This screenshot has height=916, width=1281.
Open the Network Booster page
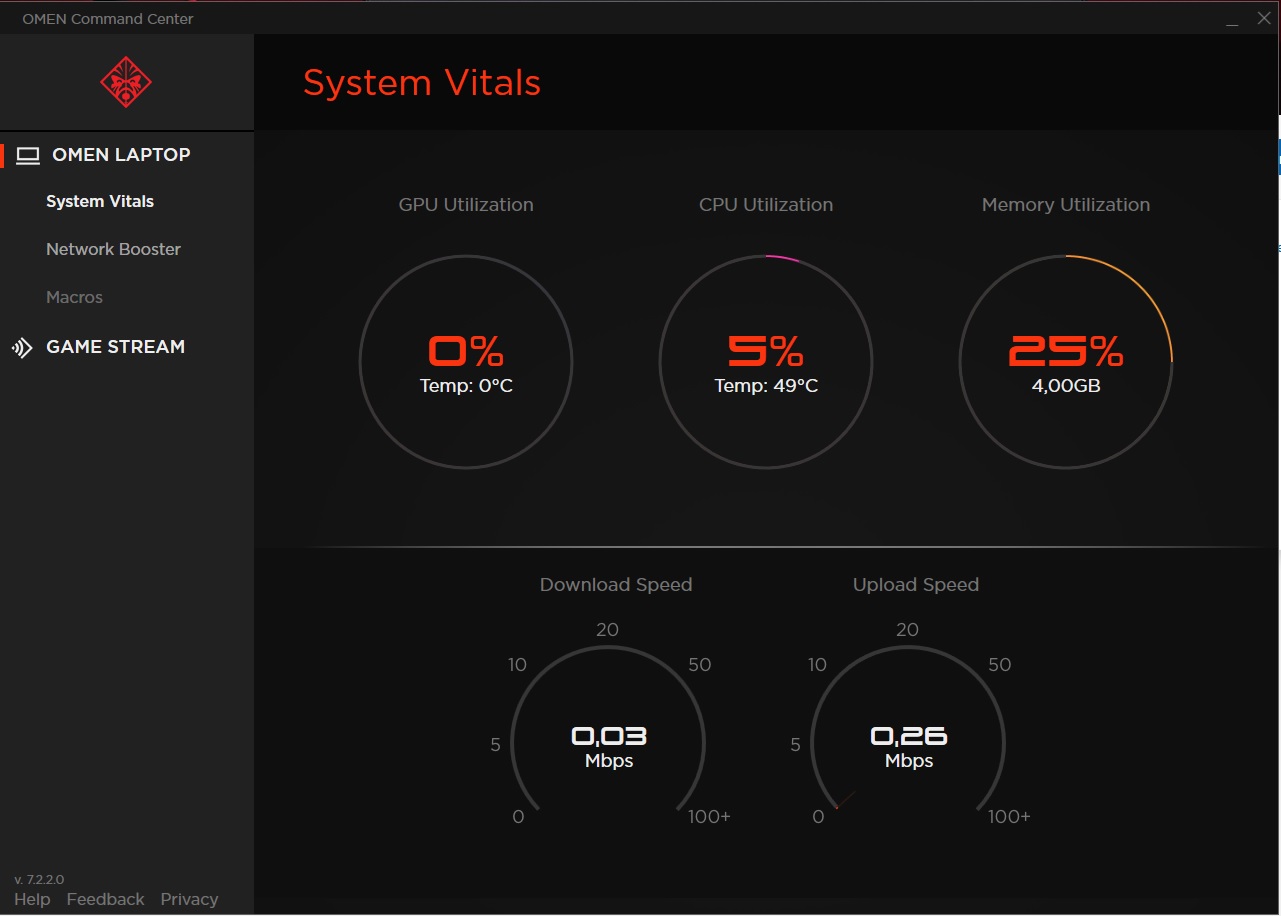pyautogui.click(x=113, y=249)
